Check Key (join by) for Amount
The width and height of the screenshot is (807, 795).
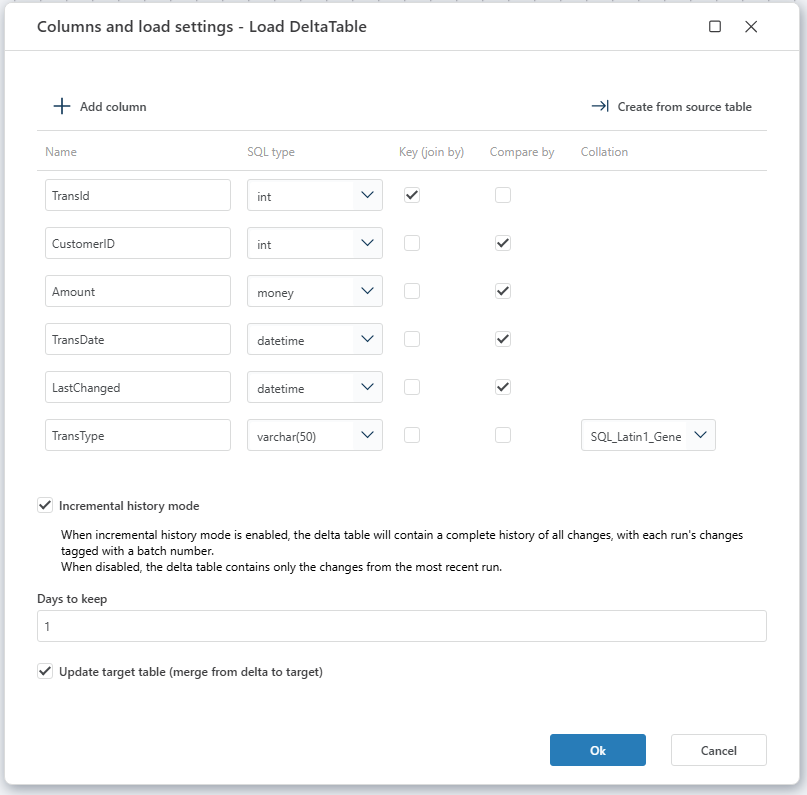pos(412,291)
